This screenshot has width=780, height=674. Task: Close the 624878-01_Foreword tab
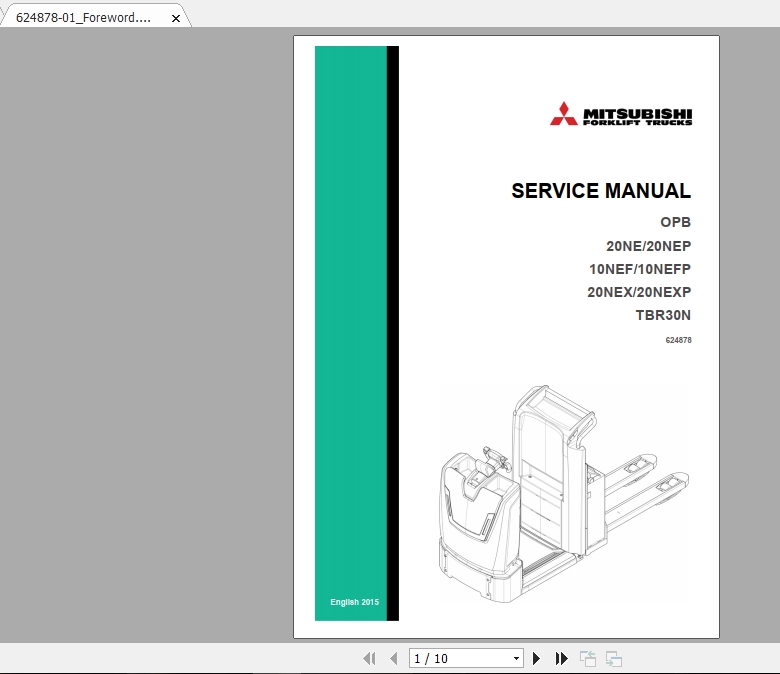[176, 18]
